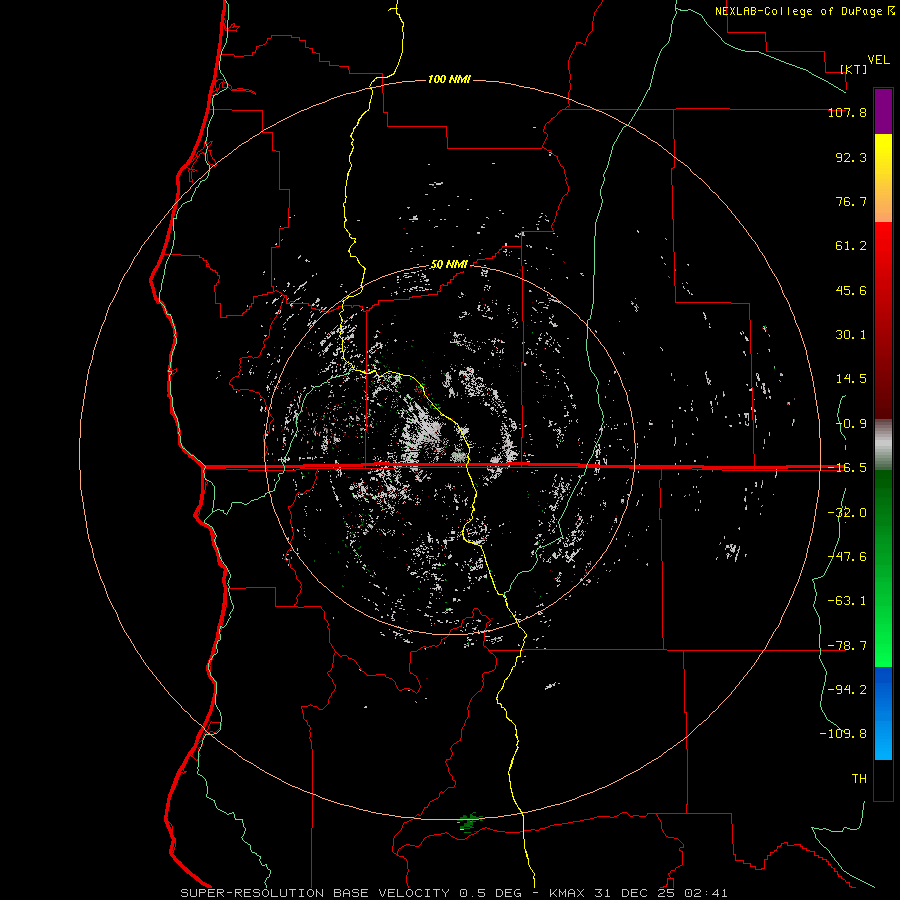Click the 61.2 value on the velocity scale
The width and height of the screenshot is (900, 900).
pos(851,246)
